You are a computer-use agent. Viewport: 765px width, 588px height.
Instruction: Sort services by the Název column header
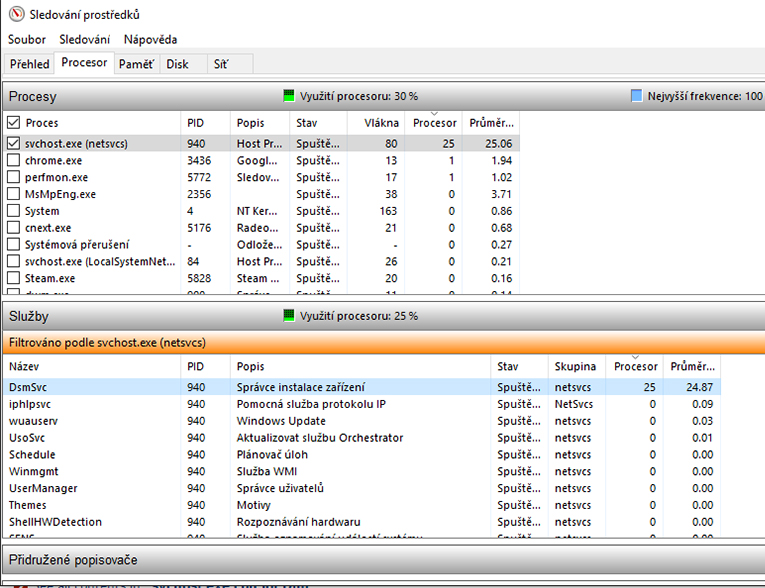click(x=24, y=367)
